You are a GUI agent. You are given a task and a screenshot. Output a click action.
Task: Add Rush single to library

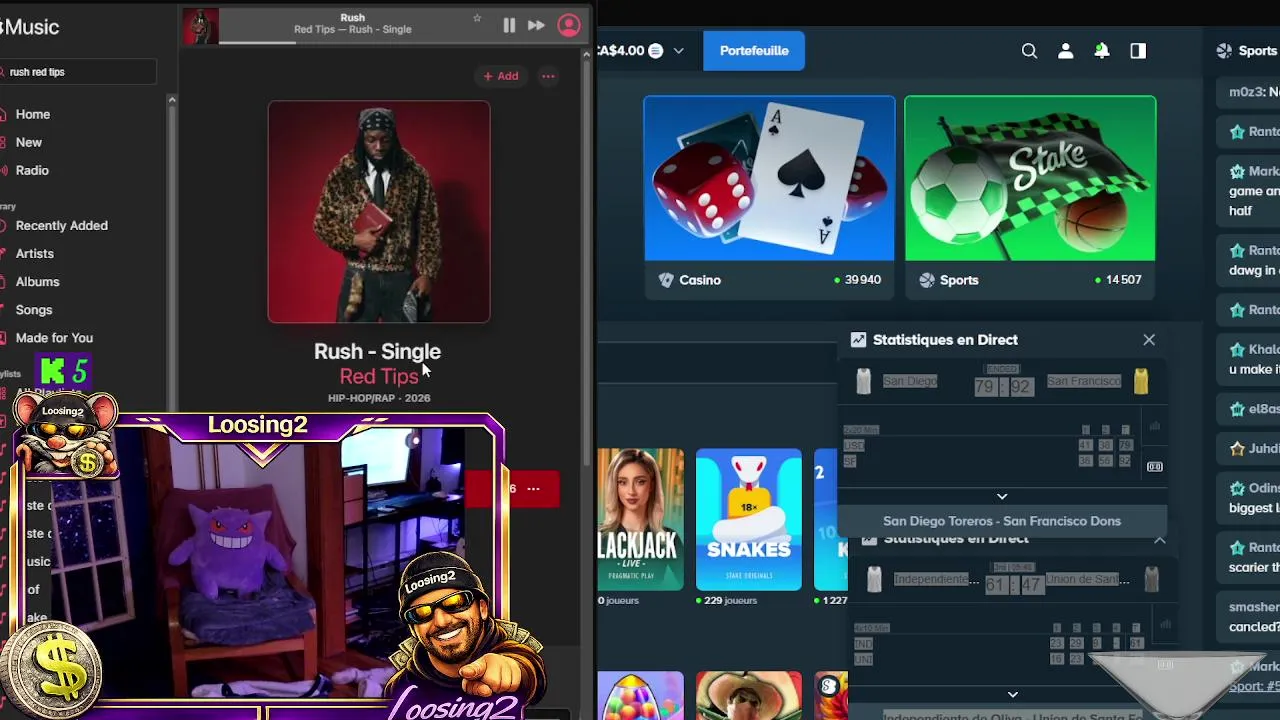(x=501, y=76)
